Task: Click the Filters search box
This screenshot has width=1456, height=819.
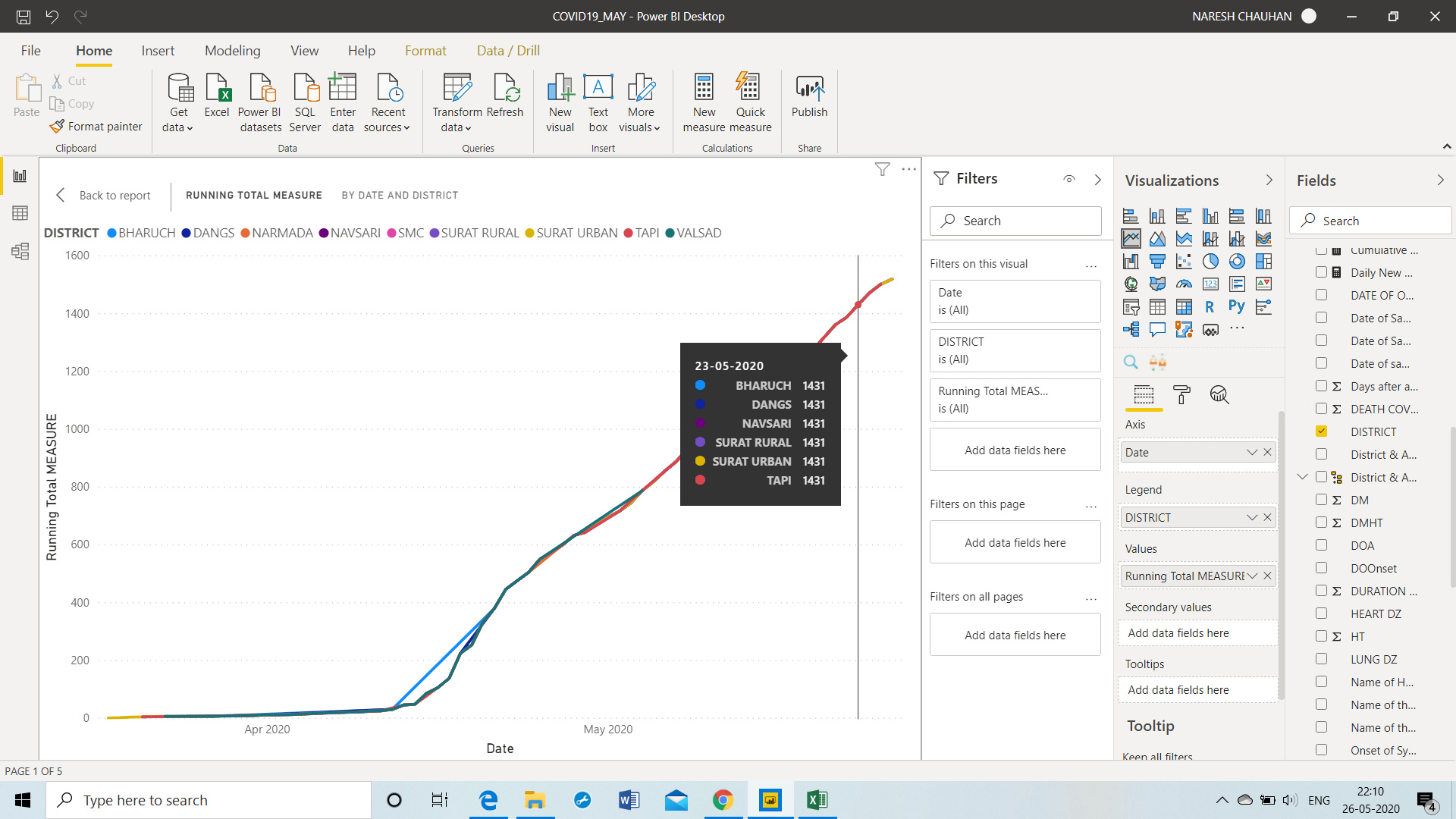Action: click(1015, 221)
